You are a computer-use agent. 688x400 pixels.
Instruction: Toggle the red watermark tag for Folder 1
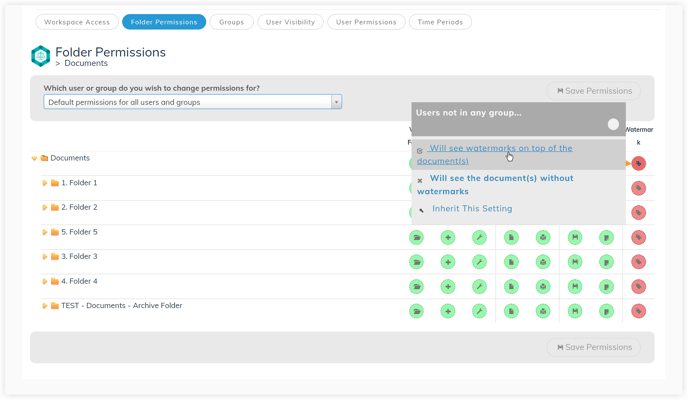638,189
